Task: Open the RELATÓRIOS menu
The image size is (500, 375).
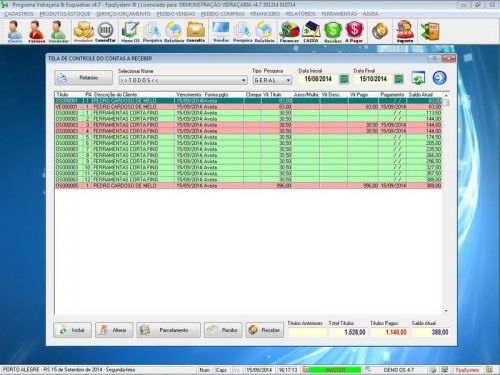Action: tap(300, 14)
